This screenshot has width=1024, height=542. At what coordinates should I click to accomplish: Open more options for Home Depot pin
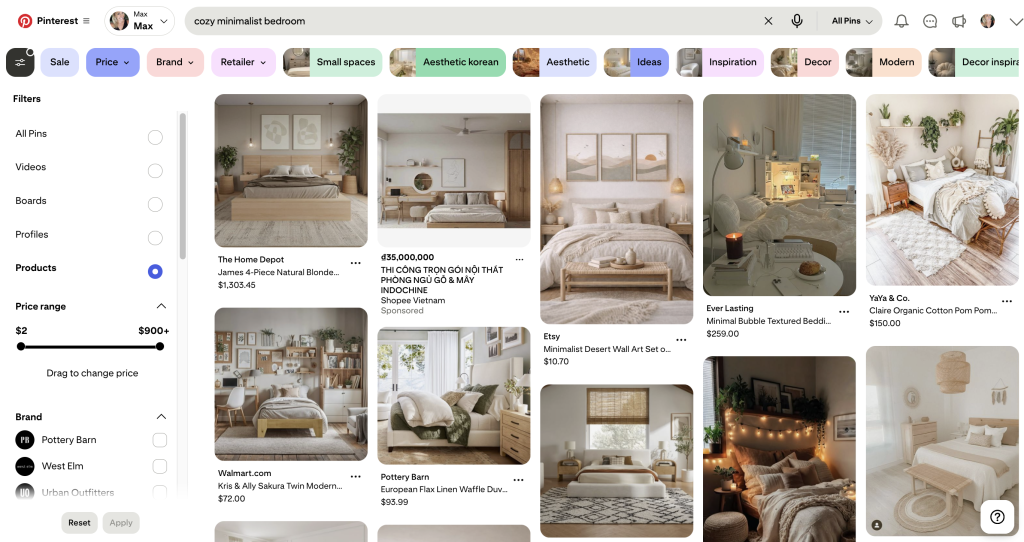coord(355,263)
